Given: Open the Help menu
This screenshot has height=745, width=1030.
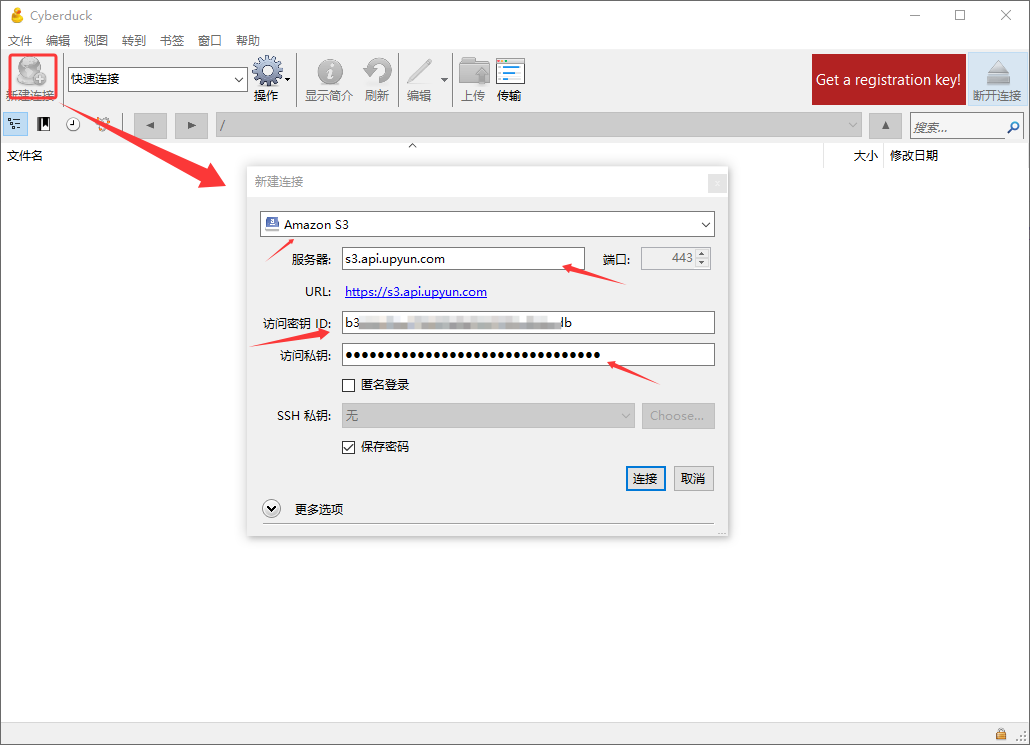Looking at the screenshot, I should click(x=248, y=41).
